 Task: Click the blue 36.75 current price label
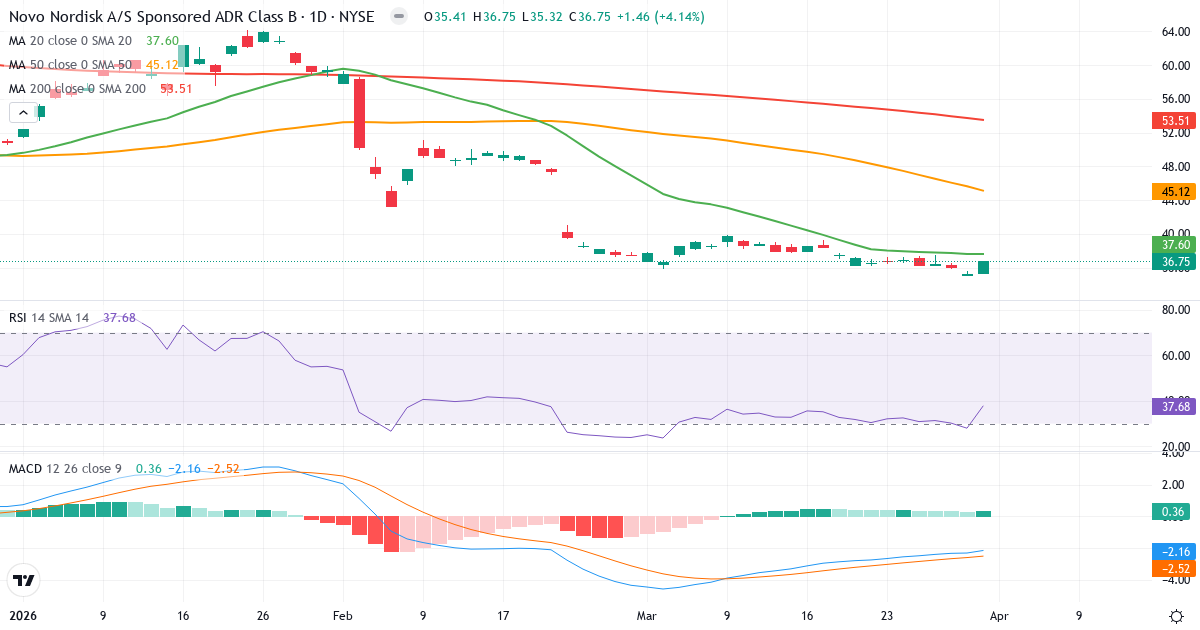[1173, 262]
